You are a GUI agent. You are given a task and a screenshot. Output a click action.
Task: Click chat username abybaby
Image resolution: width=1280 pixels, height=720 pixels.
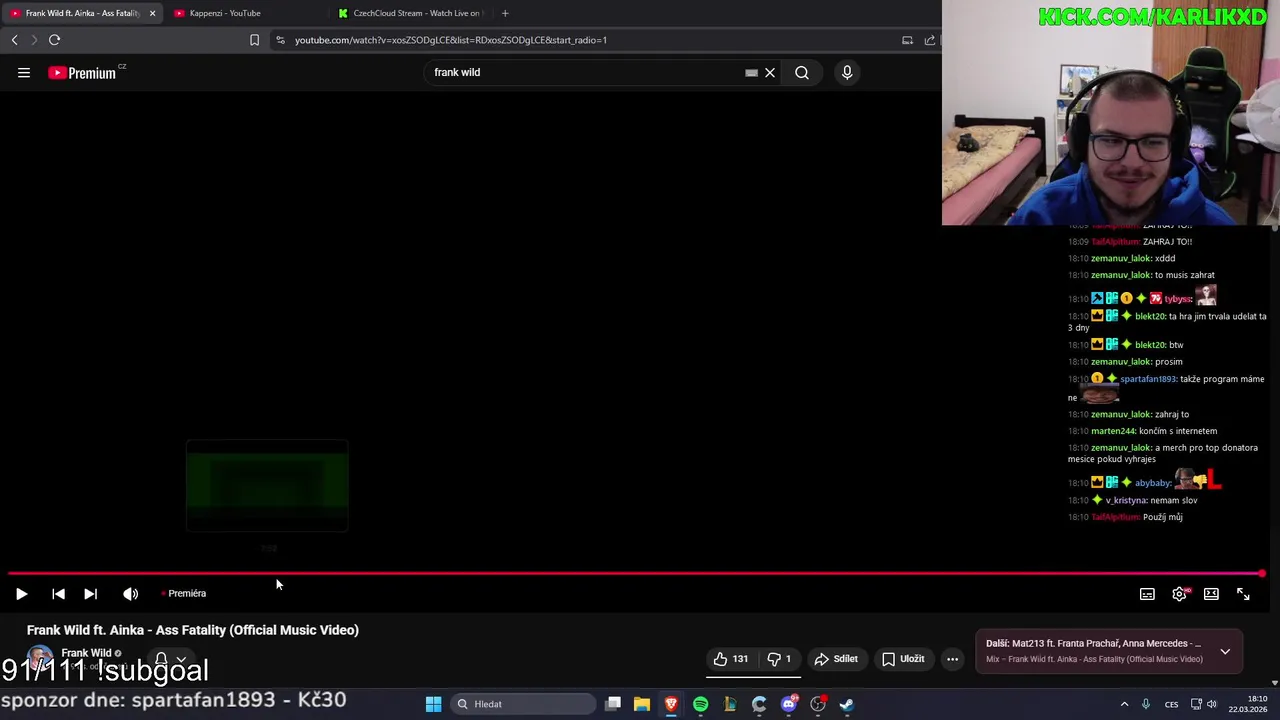(1153, 483)
